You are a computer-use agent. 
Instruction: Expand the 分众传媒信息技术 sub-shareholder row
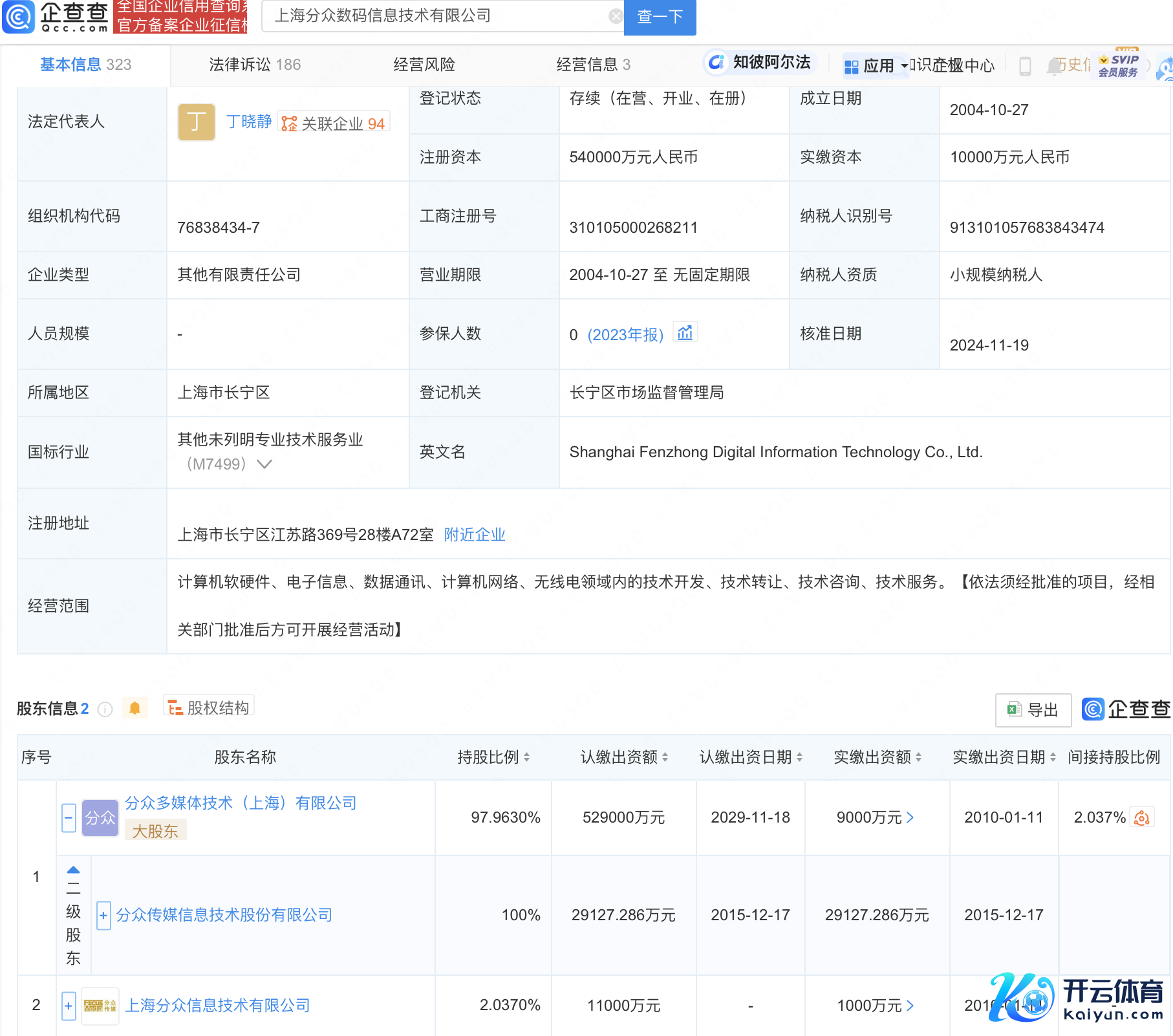[x=103, y=915]
